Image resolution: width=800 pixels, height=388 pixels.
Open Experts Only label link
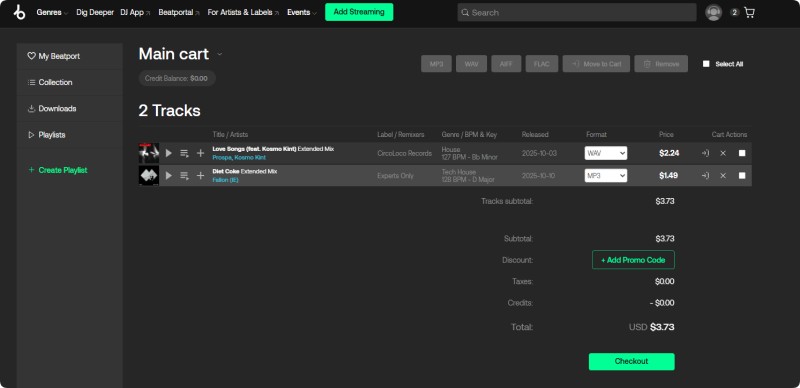coord(395,176)
